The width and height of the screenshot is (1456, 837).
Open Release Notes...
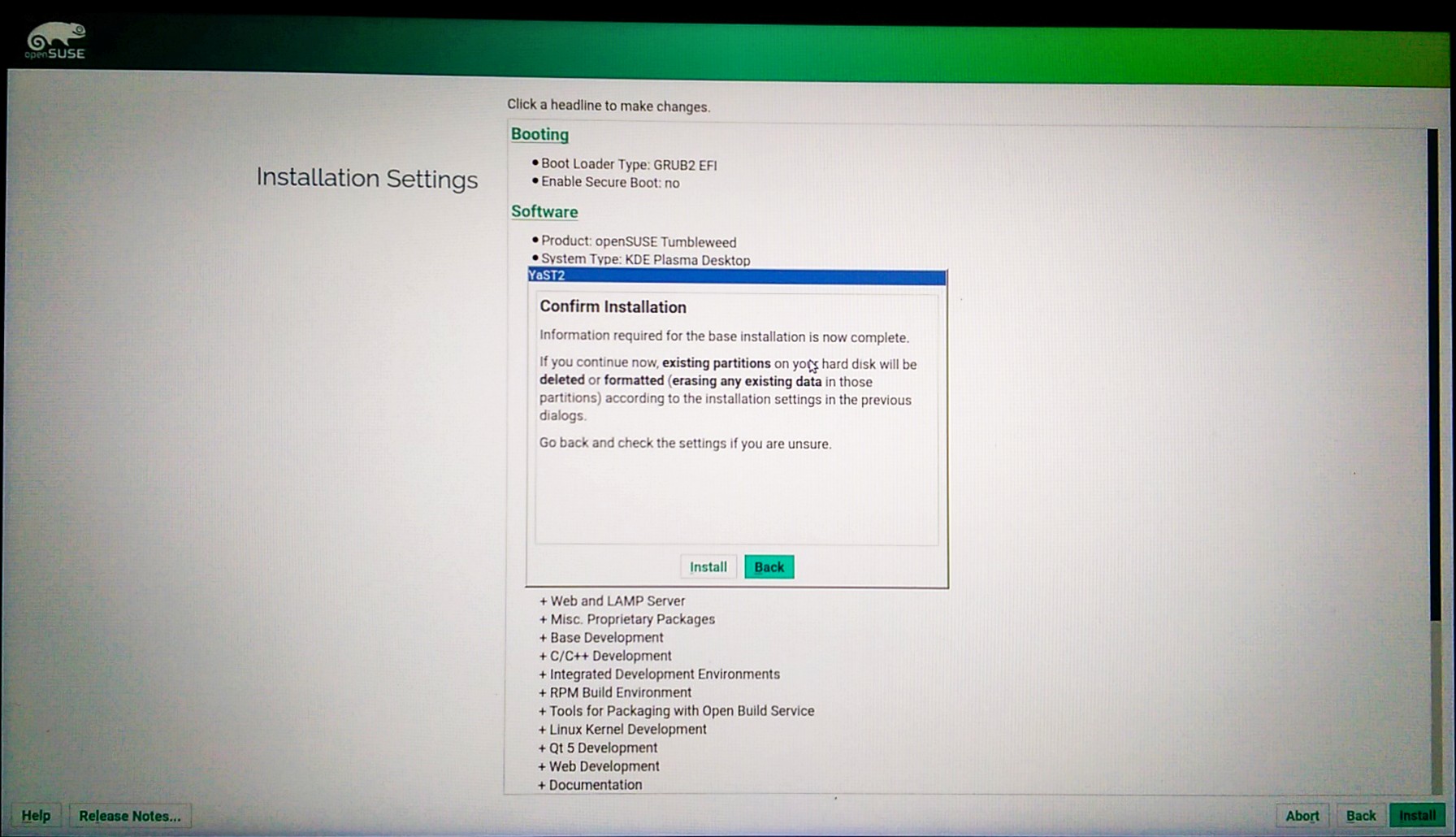point(130,815)
